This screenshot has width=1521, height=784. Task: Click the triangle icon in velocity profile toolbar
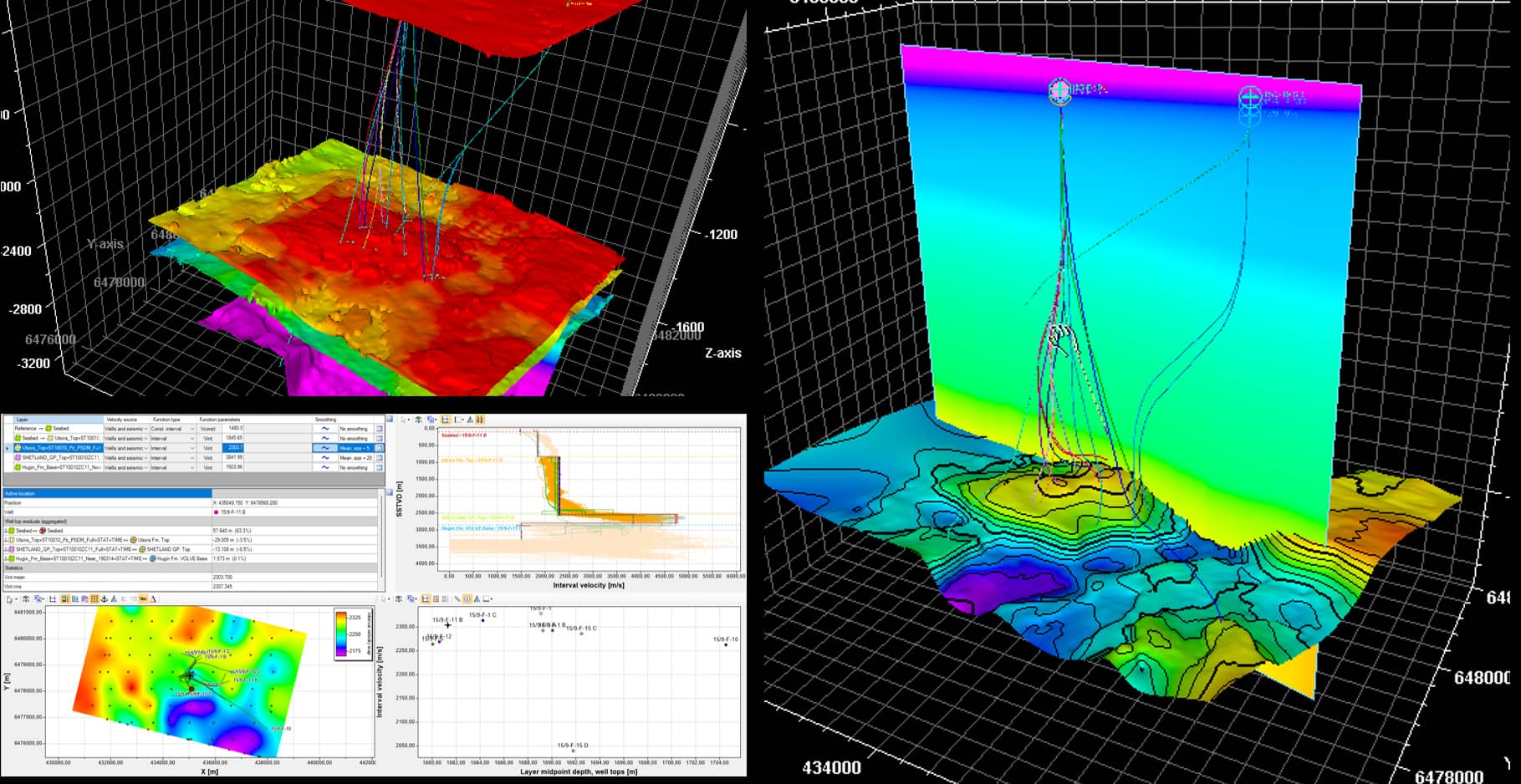tap(470, 420)
